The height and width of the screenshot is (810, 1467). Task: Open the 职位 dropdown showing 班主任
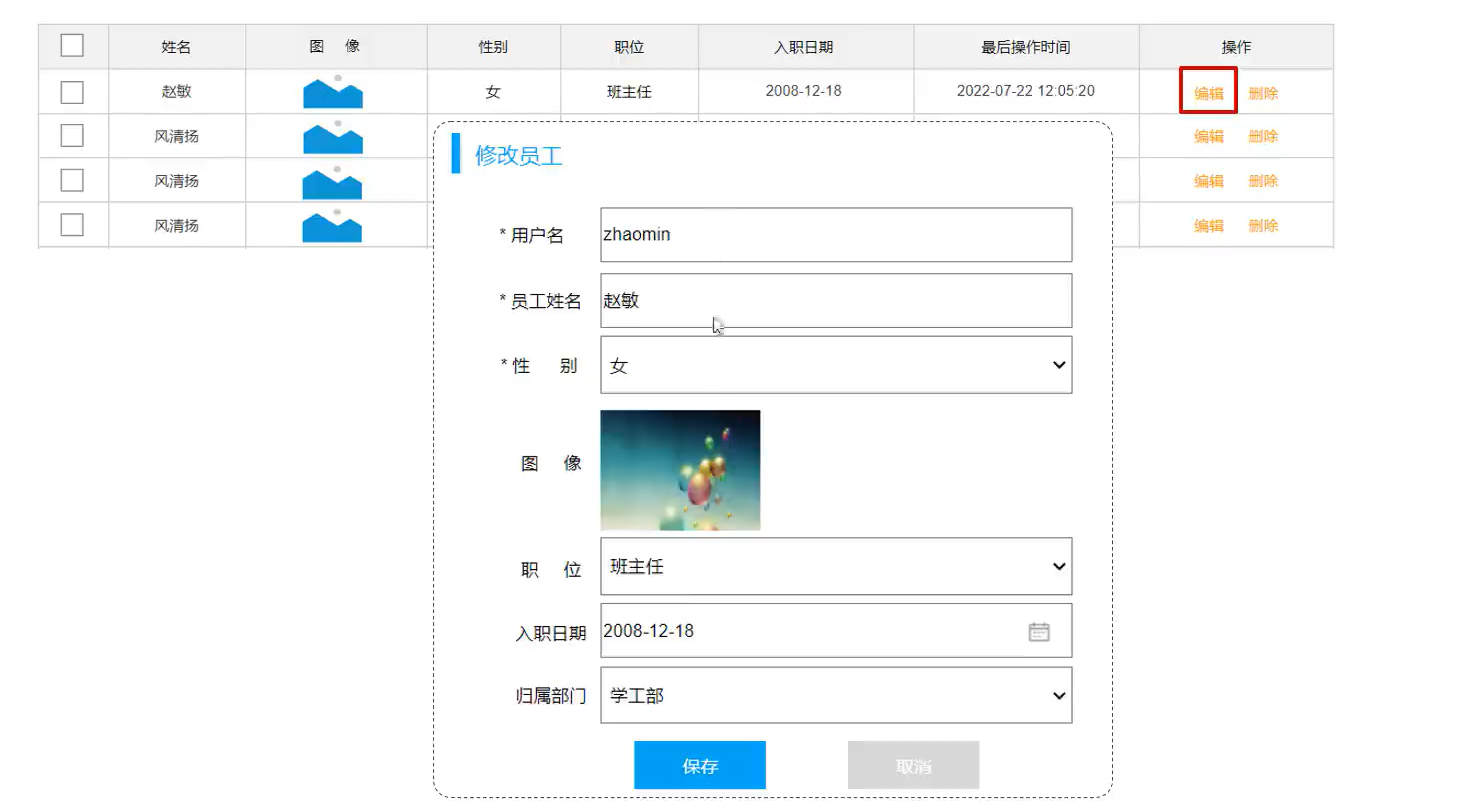pyautogui.click(x=836, y=566)
